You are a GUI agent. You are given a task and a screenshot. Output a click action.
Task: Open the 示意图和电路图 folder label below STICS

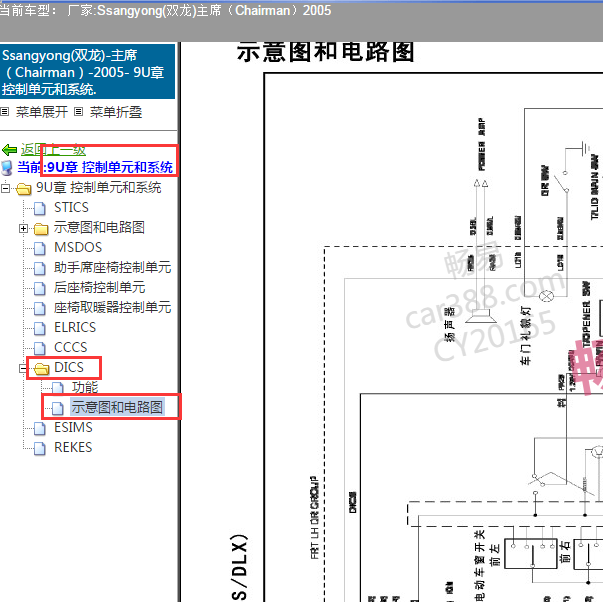tap(99, 227)
